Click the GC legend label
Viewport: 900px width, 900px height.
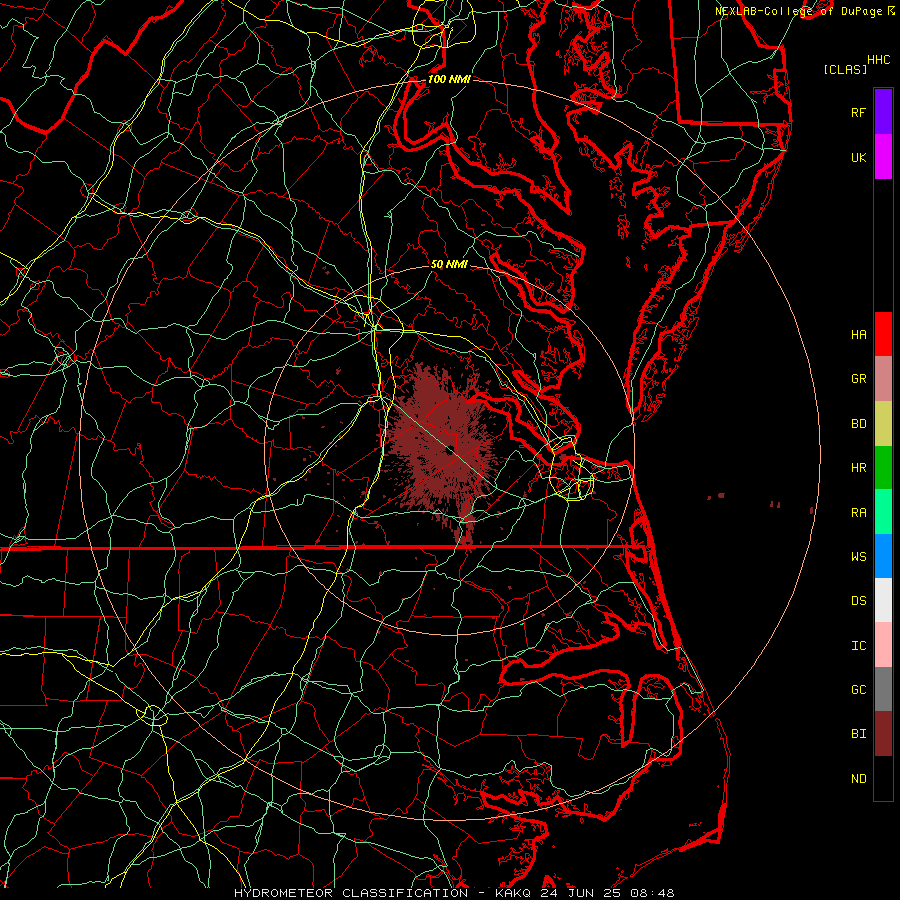click(858, 689)
